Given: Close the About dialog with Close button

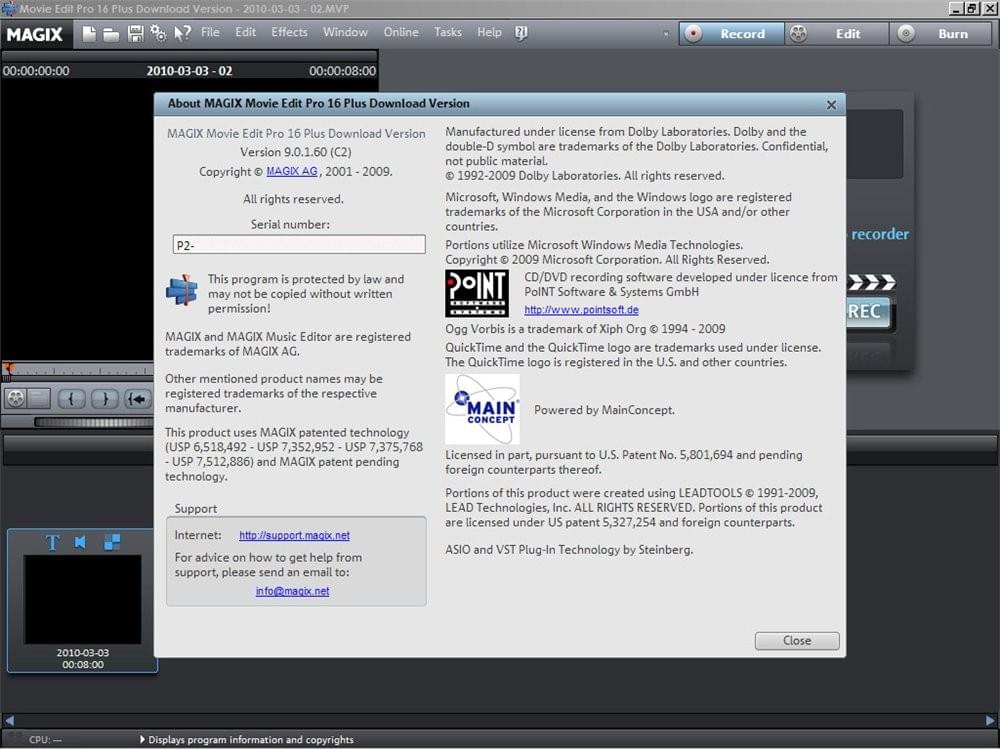Looking at the screenshot, I should pyautogui.click(x=796, y=640).
